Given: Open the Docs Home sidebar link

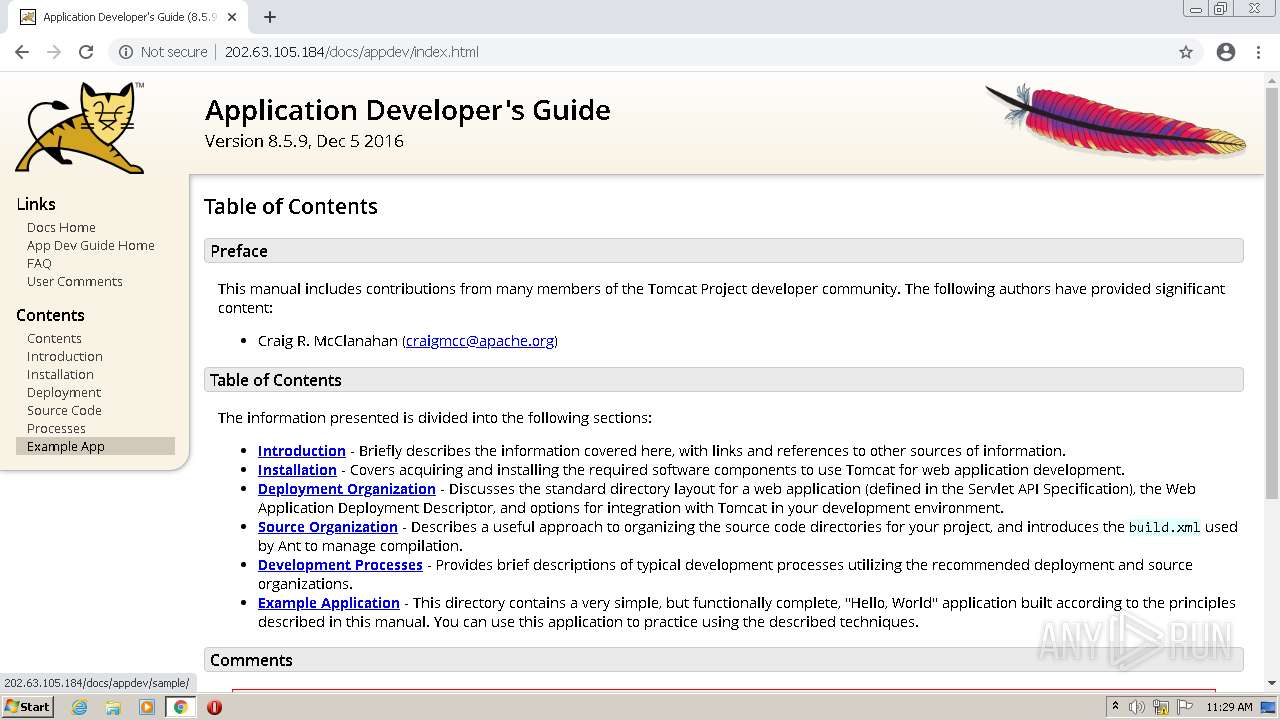Looking at the screenshot, I should (61, 227).
